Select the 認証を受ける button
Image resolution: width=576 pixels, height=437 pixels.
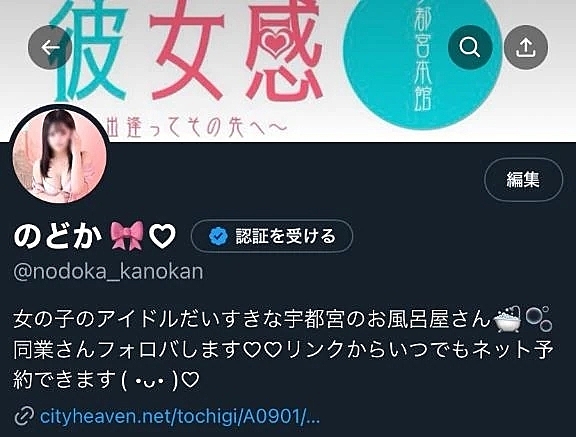pyautogui.click(x=272, y=236)
